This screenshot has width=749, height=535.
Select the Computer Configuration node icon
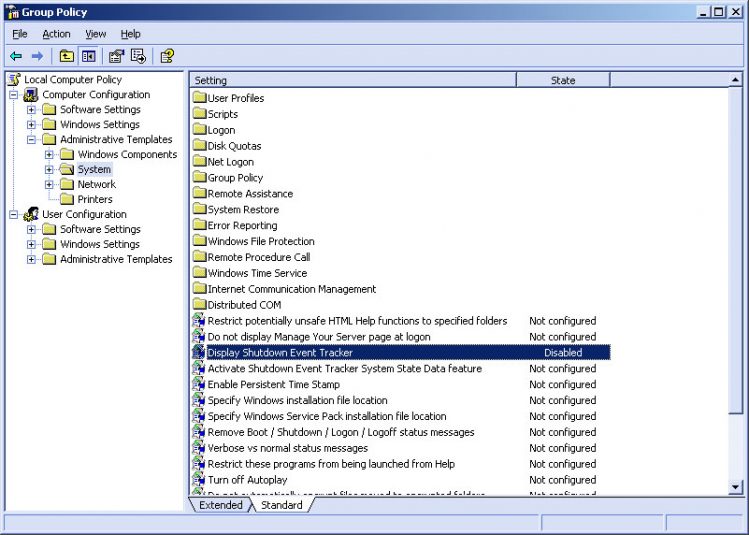(31, 95)
